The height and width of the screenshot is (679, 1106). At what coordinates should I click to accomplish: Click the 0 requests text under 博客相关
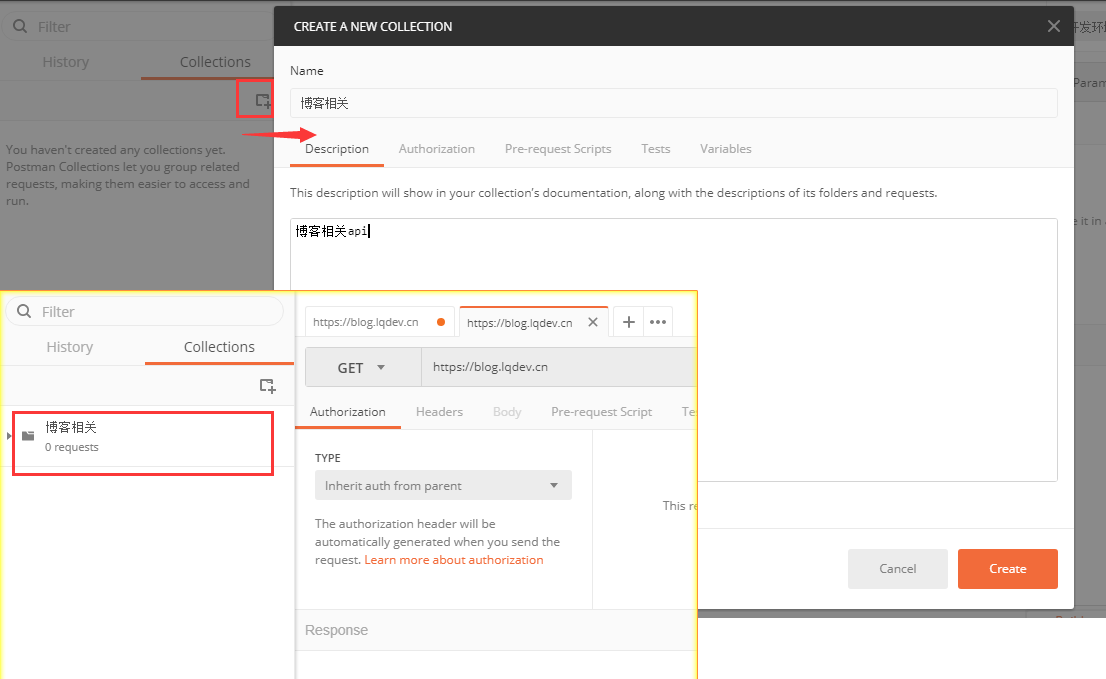(x=72, y=447)
